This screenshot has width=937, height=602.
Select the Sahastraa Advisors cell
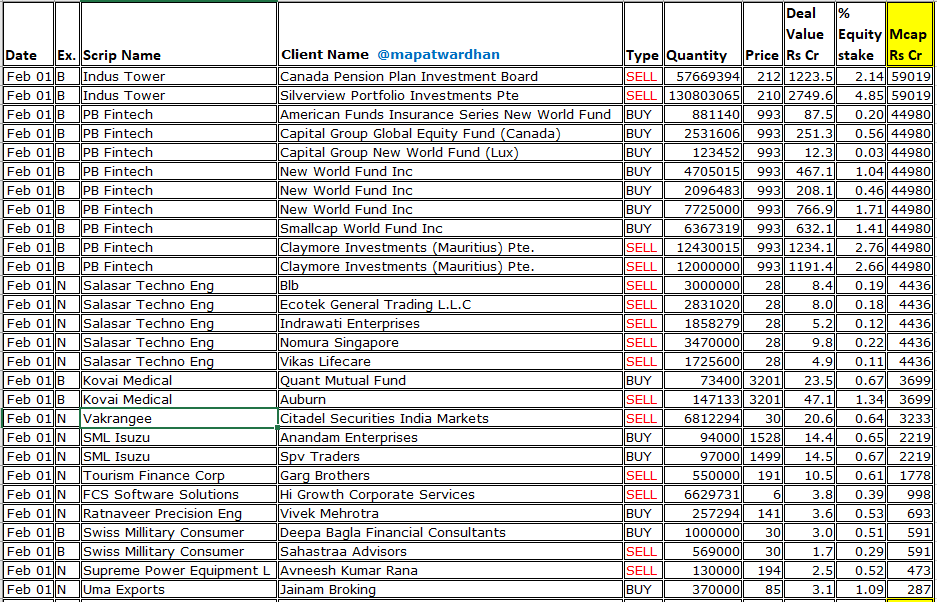451,551
